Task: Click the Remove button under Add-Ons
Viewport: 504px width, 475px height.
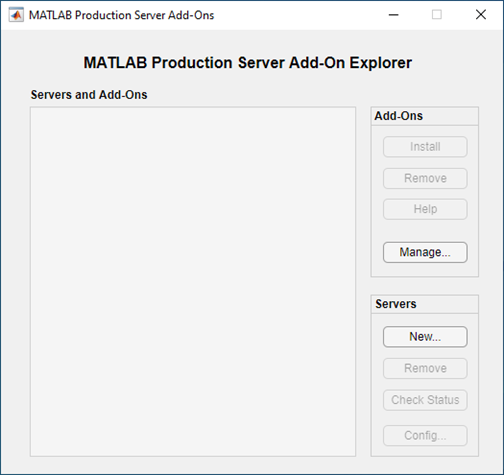Action: [x=425, y=178]
